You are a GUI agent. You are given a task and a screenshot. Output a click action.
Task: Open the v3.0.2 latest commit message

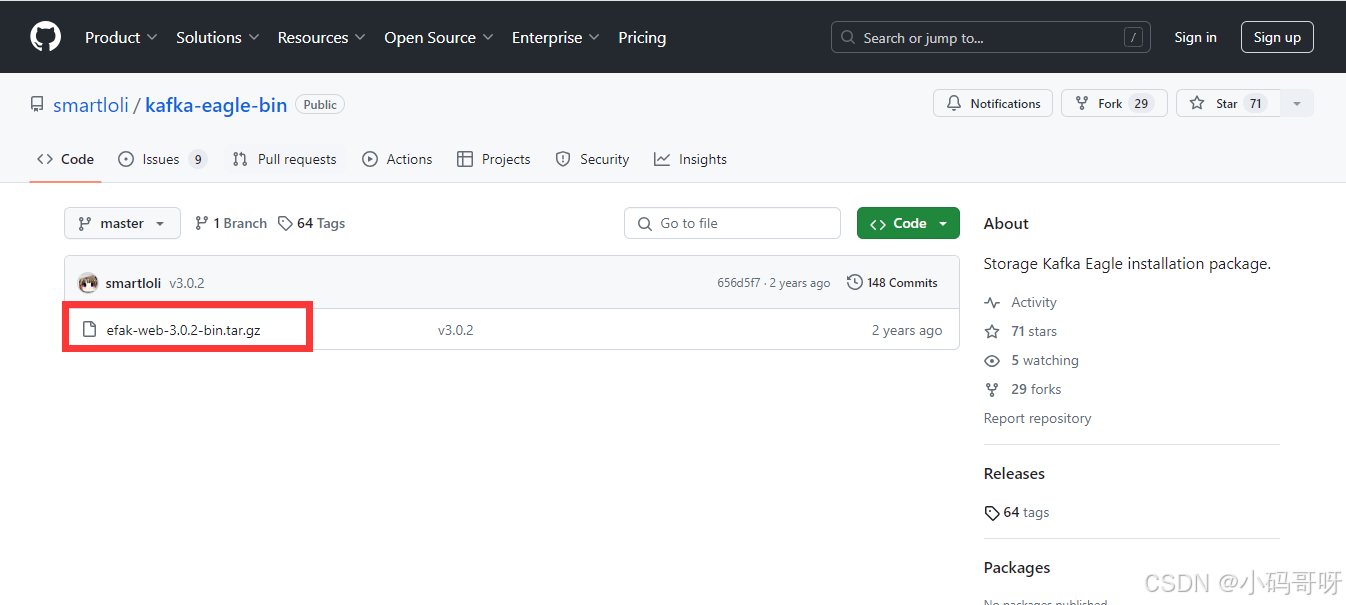coord(186,283)
